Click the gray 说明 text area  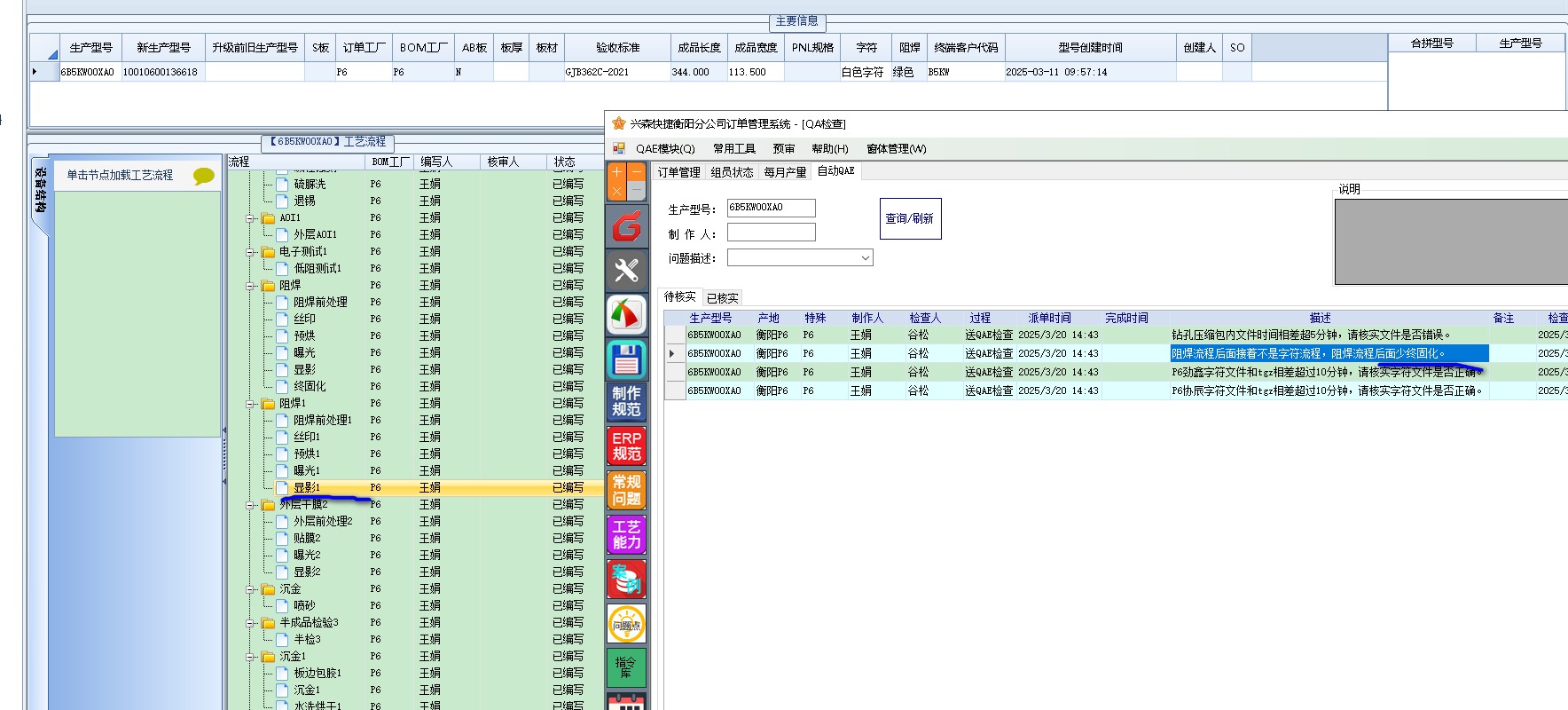(1451, 241)
